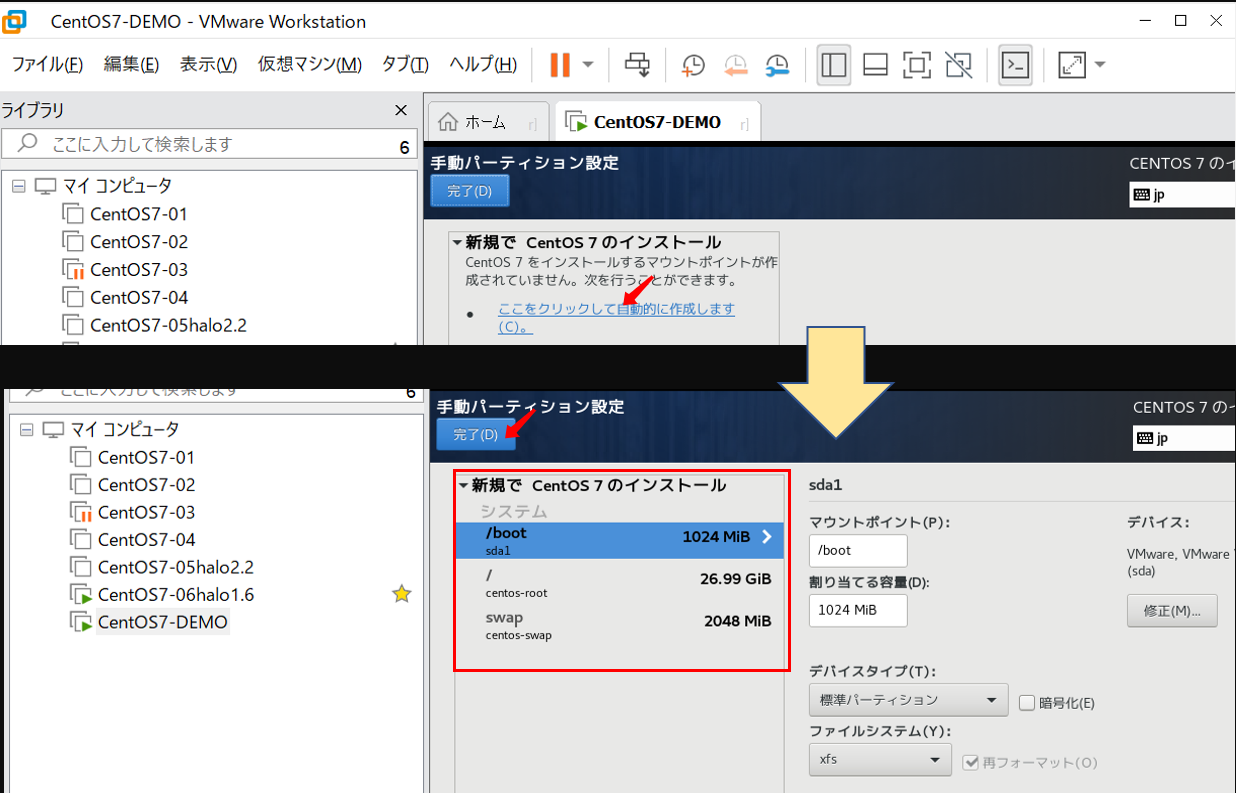Click the send Ctrl+Alt+Del toolbar icon
Screen dimensions: 1236x793
[x=637, y=65]
